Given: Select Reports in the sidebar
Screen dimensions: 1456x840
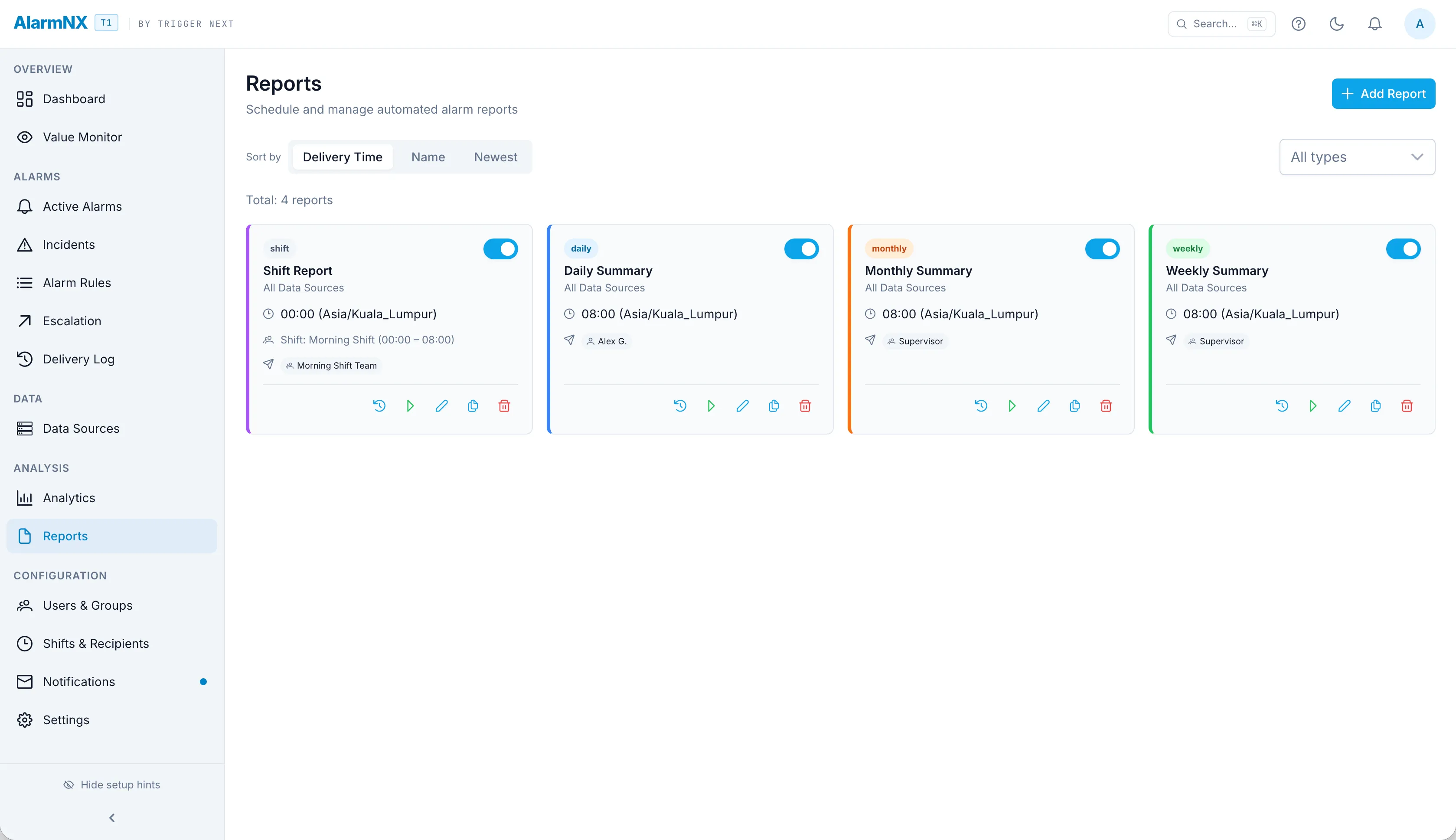Looking at the screenshot, I should pos(112,536).
